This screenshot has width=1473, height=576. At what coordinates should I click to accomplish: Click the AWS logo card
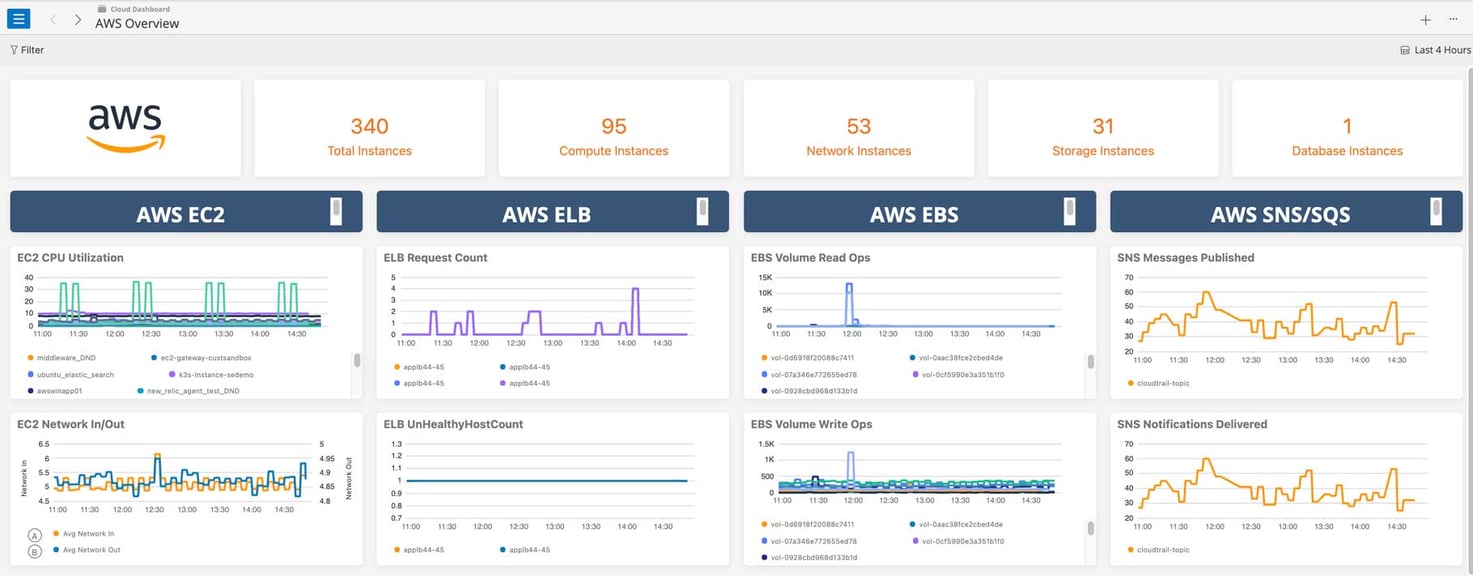pyautogui.click(x=125, y=128)
